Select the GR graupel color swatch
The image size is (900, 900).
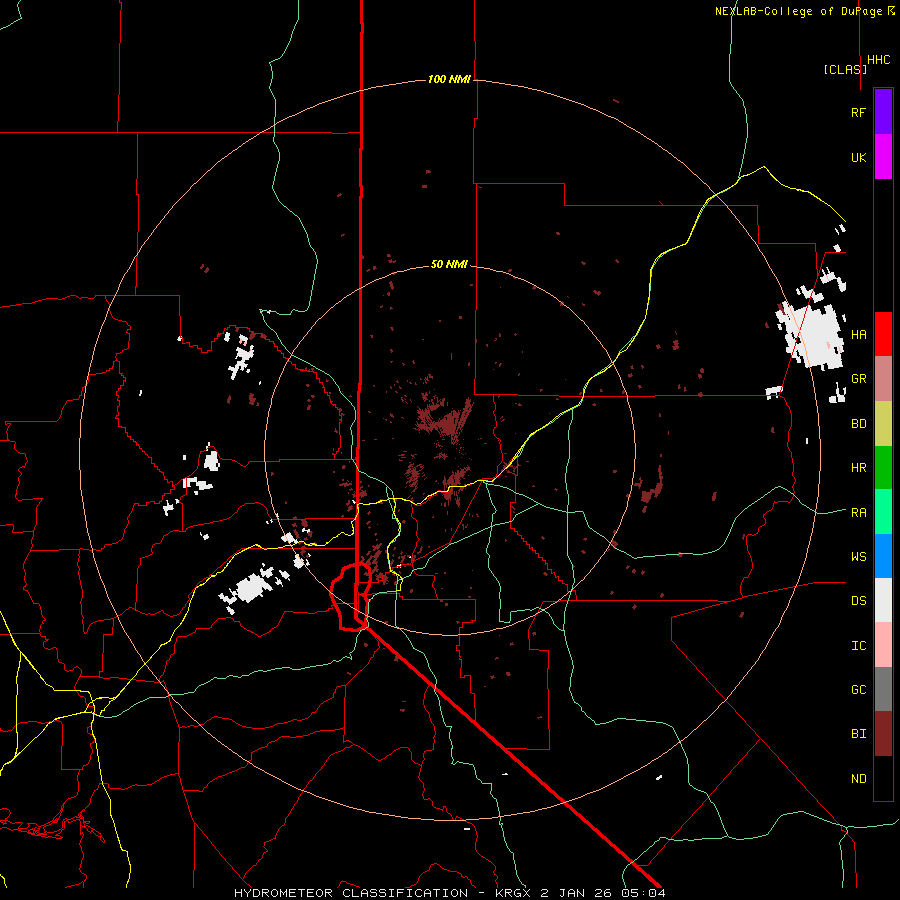click(x=883, y=379)
